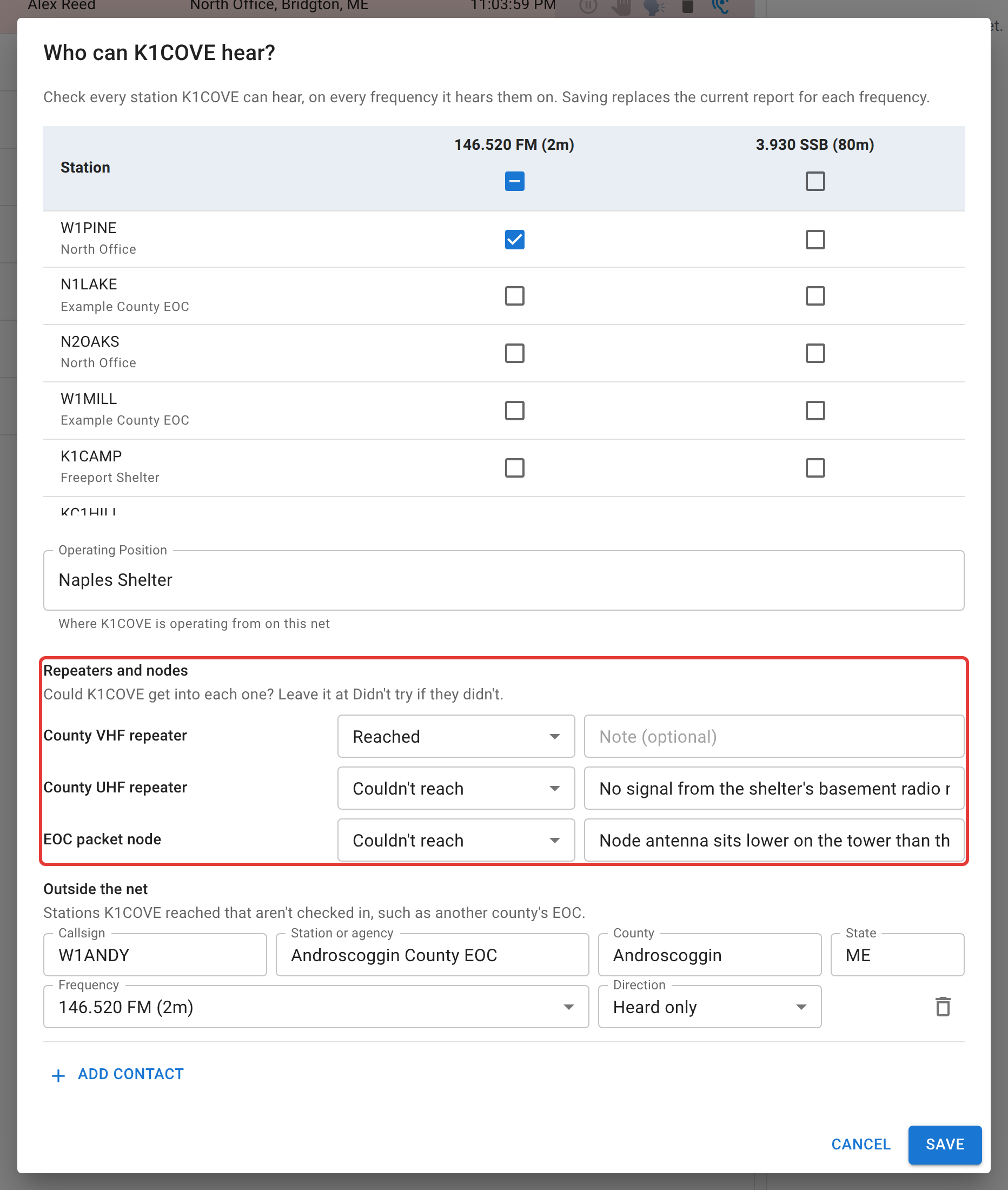Open the Frequency dropdown for W1ANDY
Viewport: 1008px width, 1190px height.
click(316, 1007)
